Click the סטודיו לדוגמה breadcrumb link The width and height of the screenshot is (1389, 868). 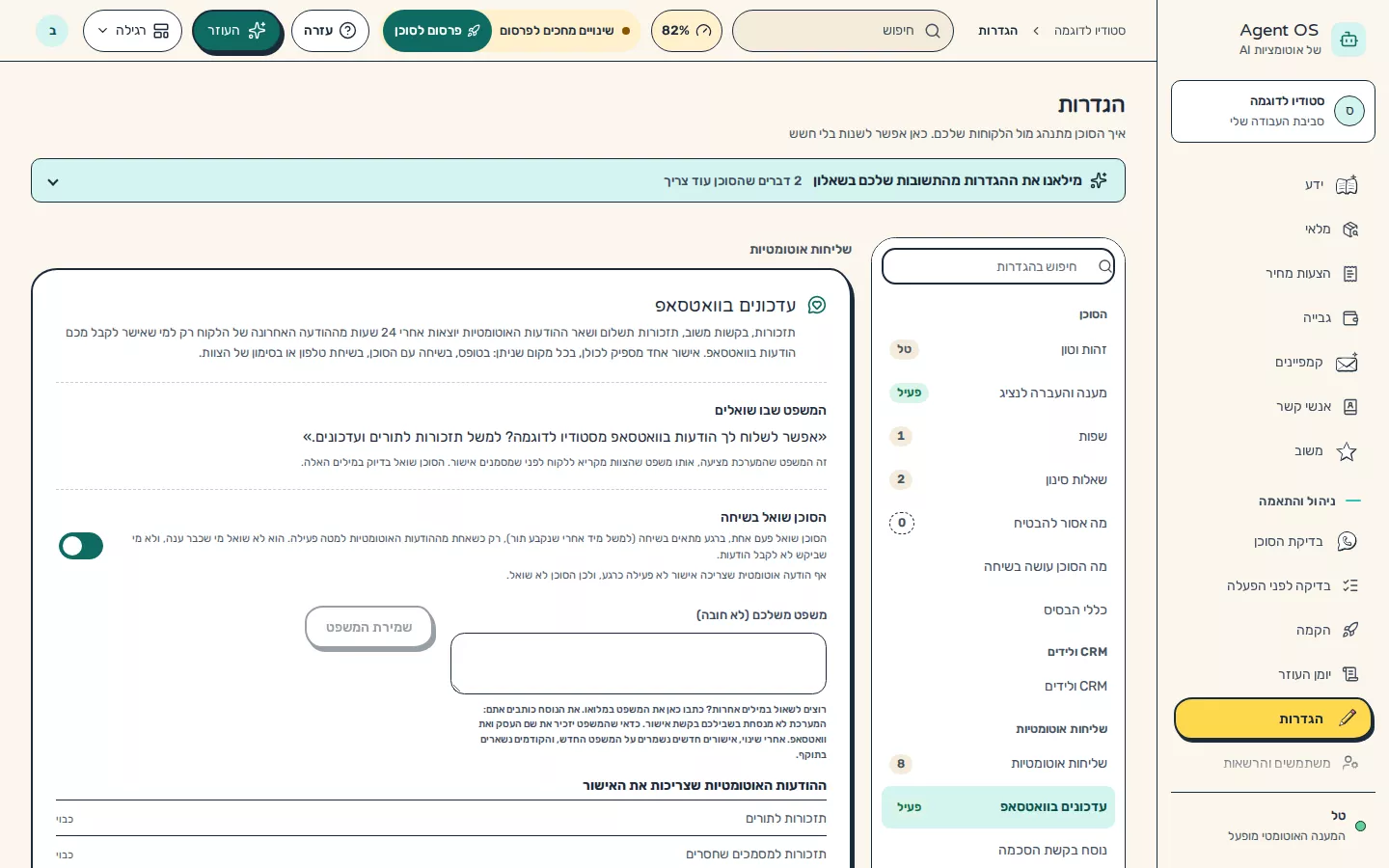point(1090,31)
